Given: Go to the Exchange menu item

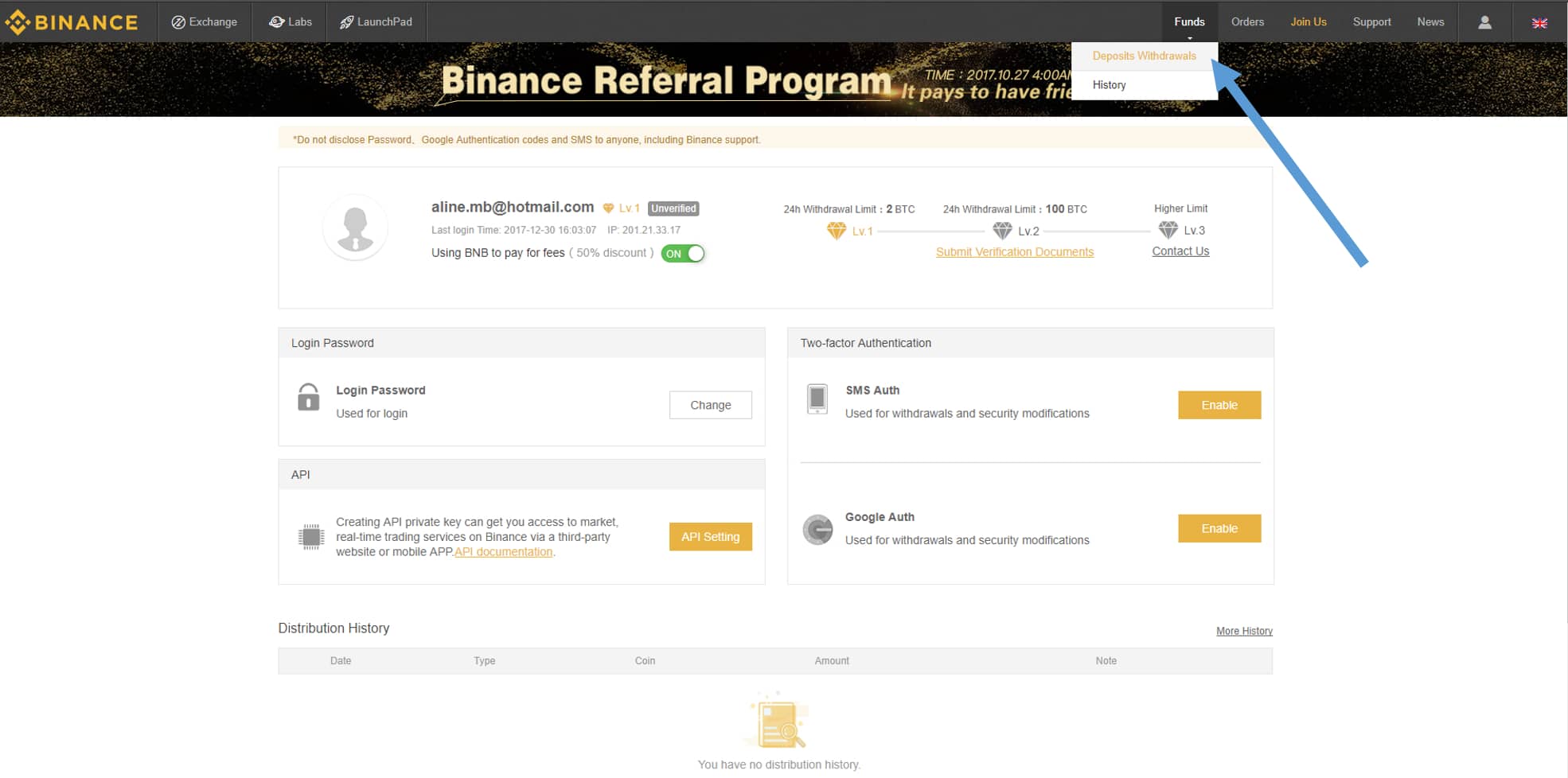Looking at the screenshot, I should (205, 21).
